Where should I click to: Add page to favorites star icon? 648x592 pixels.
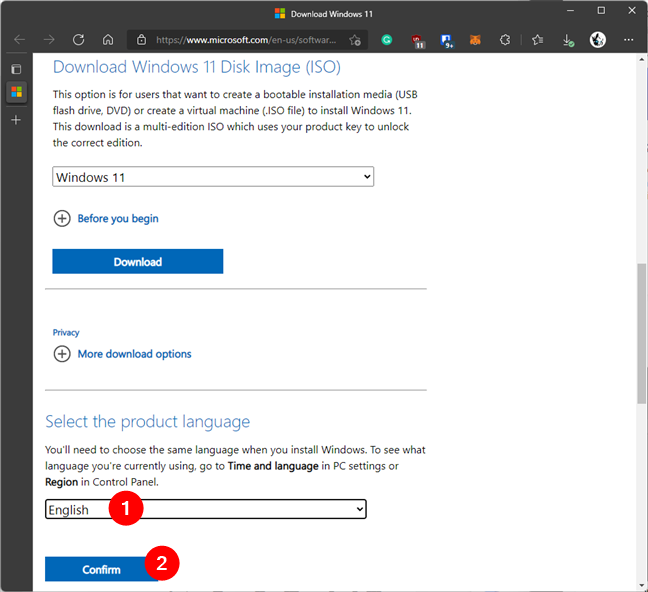[x=355, y=40]
